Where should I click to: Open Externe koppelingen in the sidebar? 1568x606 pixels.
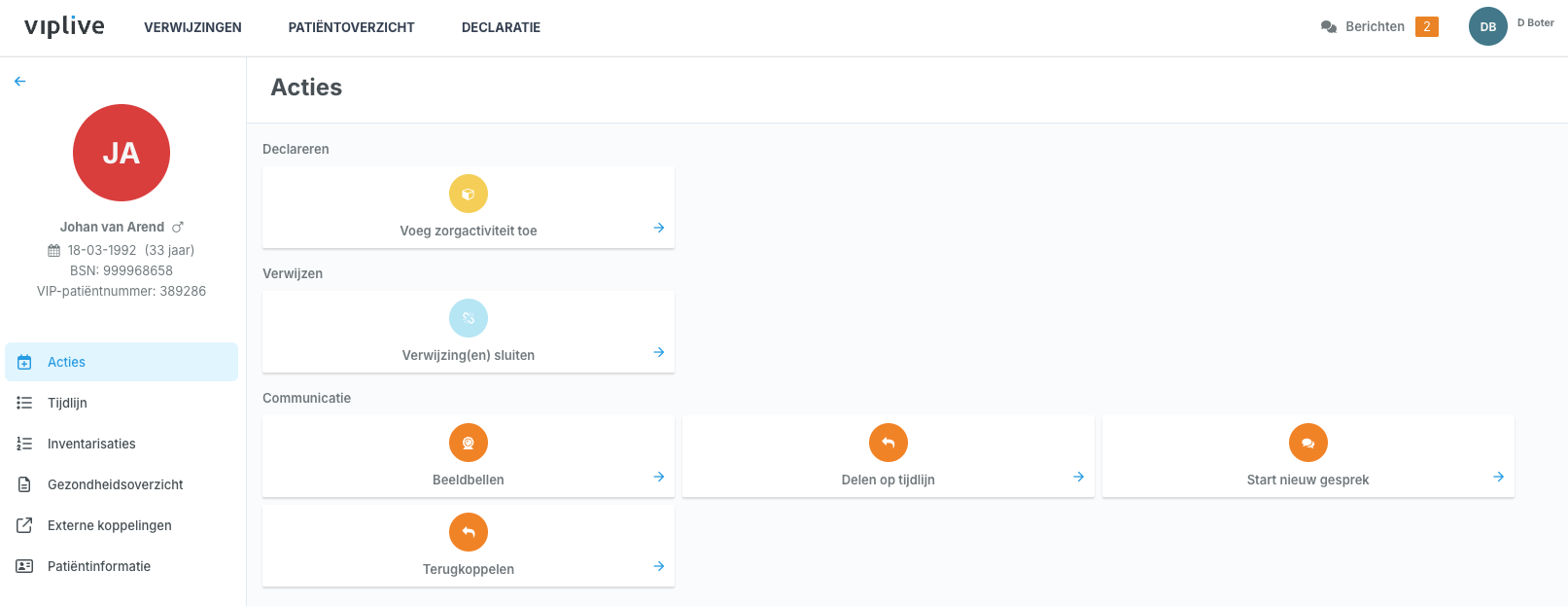tap(122, 525)
